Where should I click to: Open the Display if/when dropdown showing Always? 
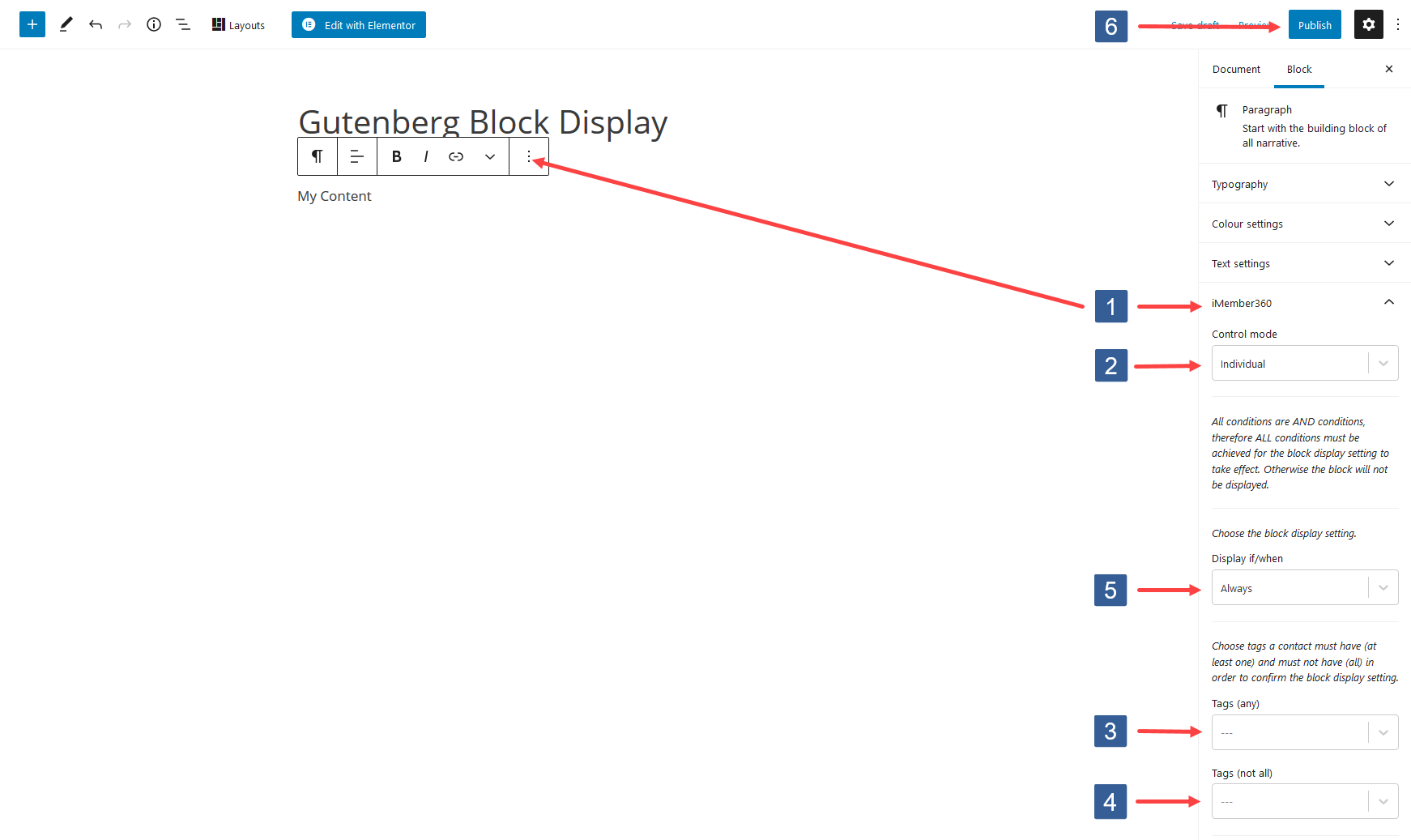1304,587
